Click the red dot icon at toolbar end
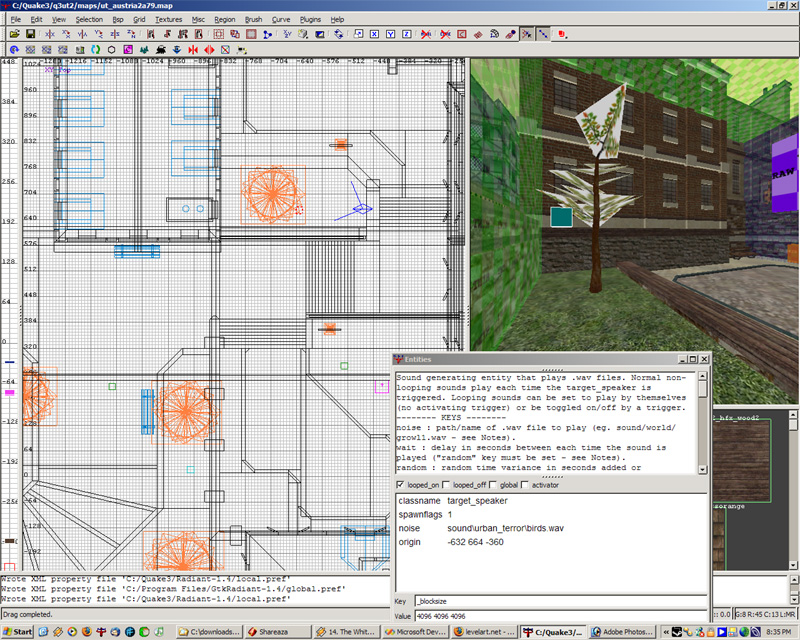 click(x=559, y=34)
